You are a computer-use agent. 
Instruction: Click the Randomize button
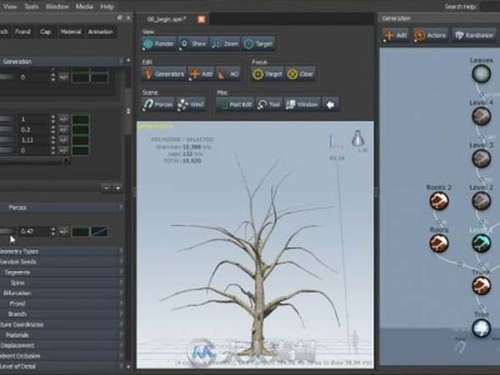click(x=475, y=35)
